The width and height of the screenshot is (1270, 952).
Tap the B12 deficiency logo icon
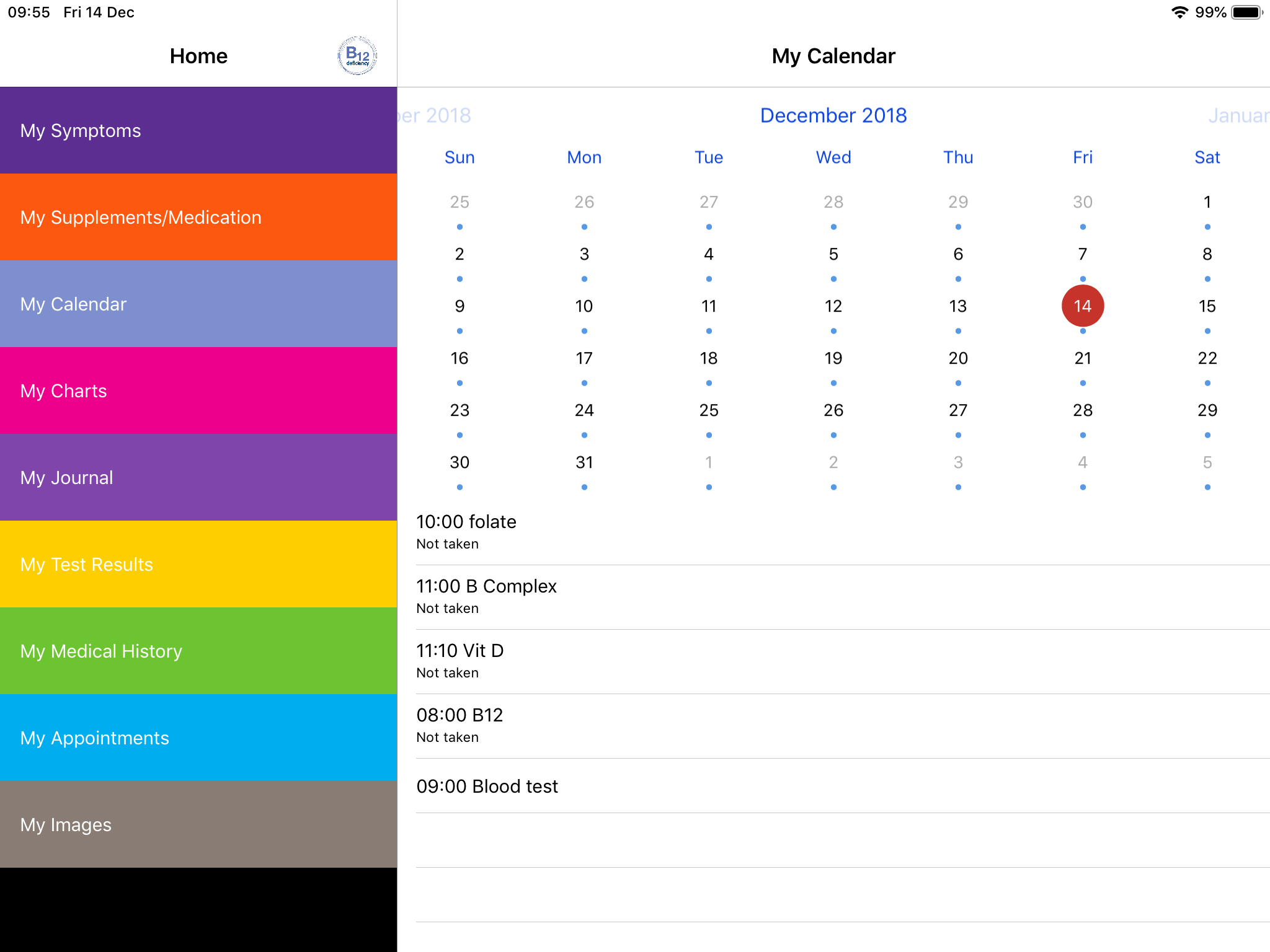coord(358,56)
